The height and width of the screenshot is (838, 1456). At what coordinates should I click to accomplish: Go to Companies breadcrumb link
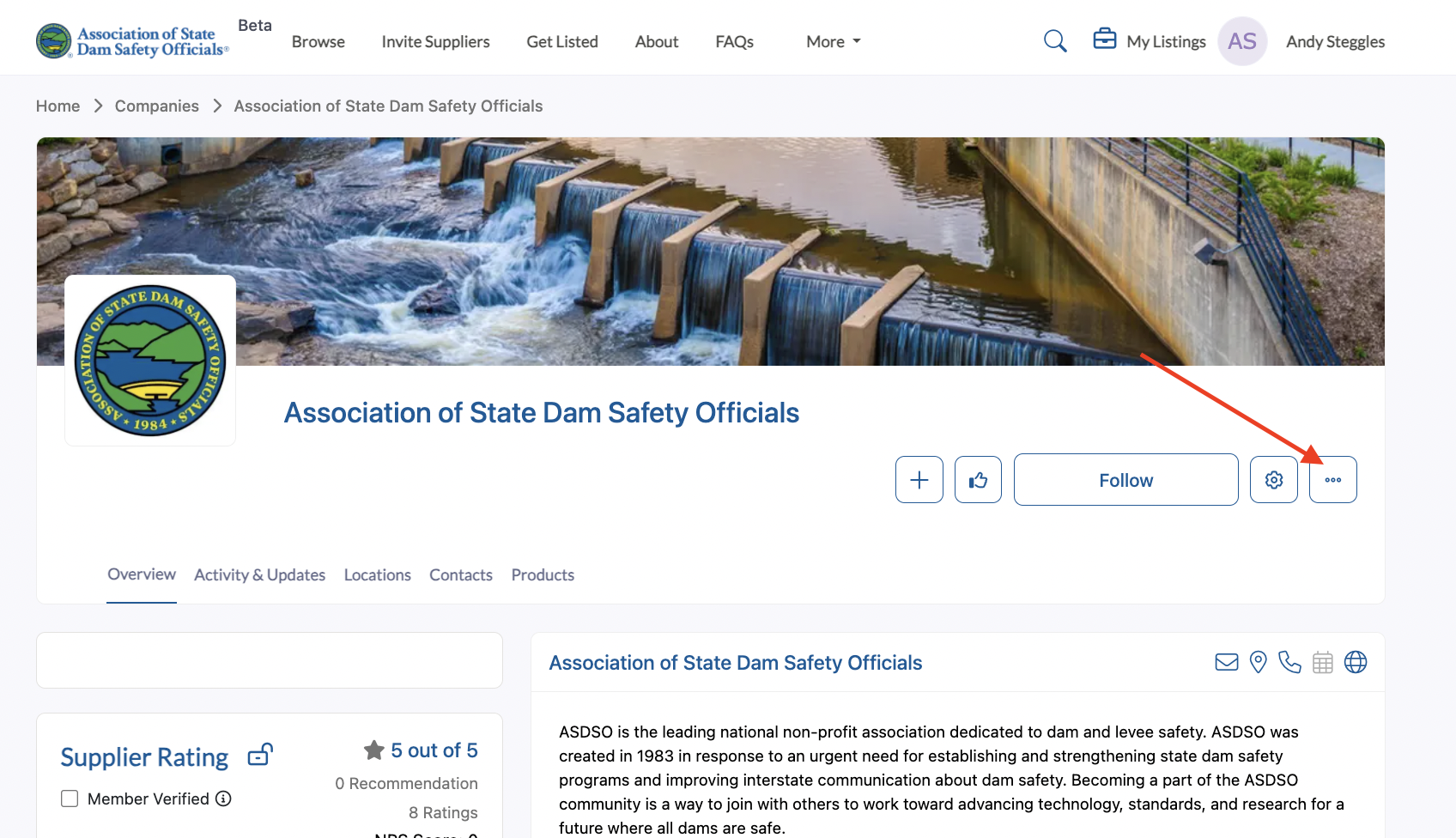[x=156, y=106]
